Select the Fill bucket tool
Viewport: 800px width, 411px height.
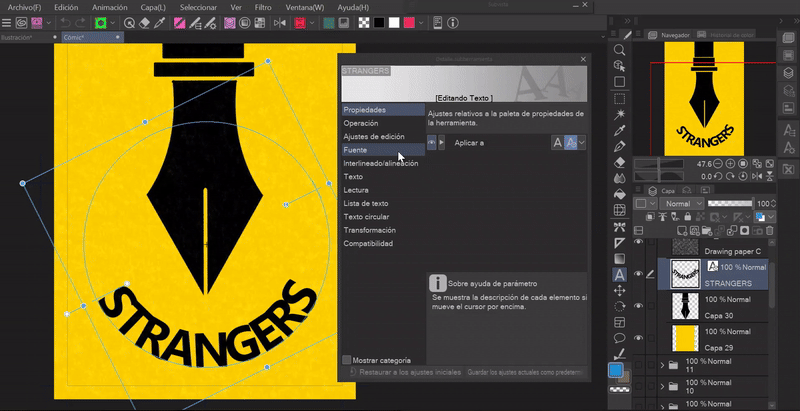619,194
